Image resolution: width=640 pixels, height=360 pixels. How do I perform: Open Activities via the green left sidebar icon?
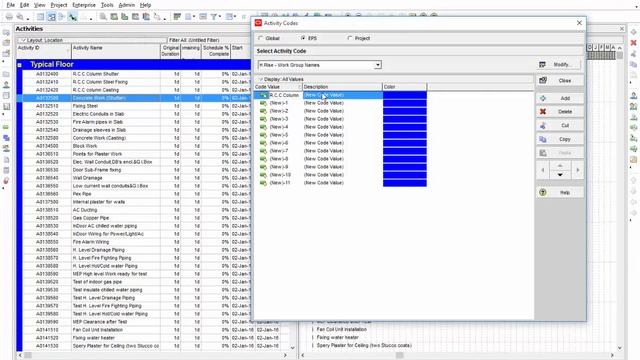[6, 127]
